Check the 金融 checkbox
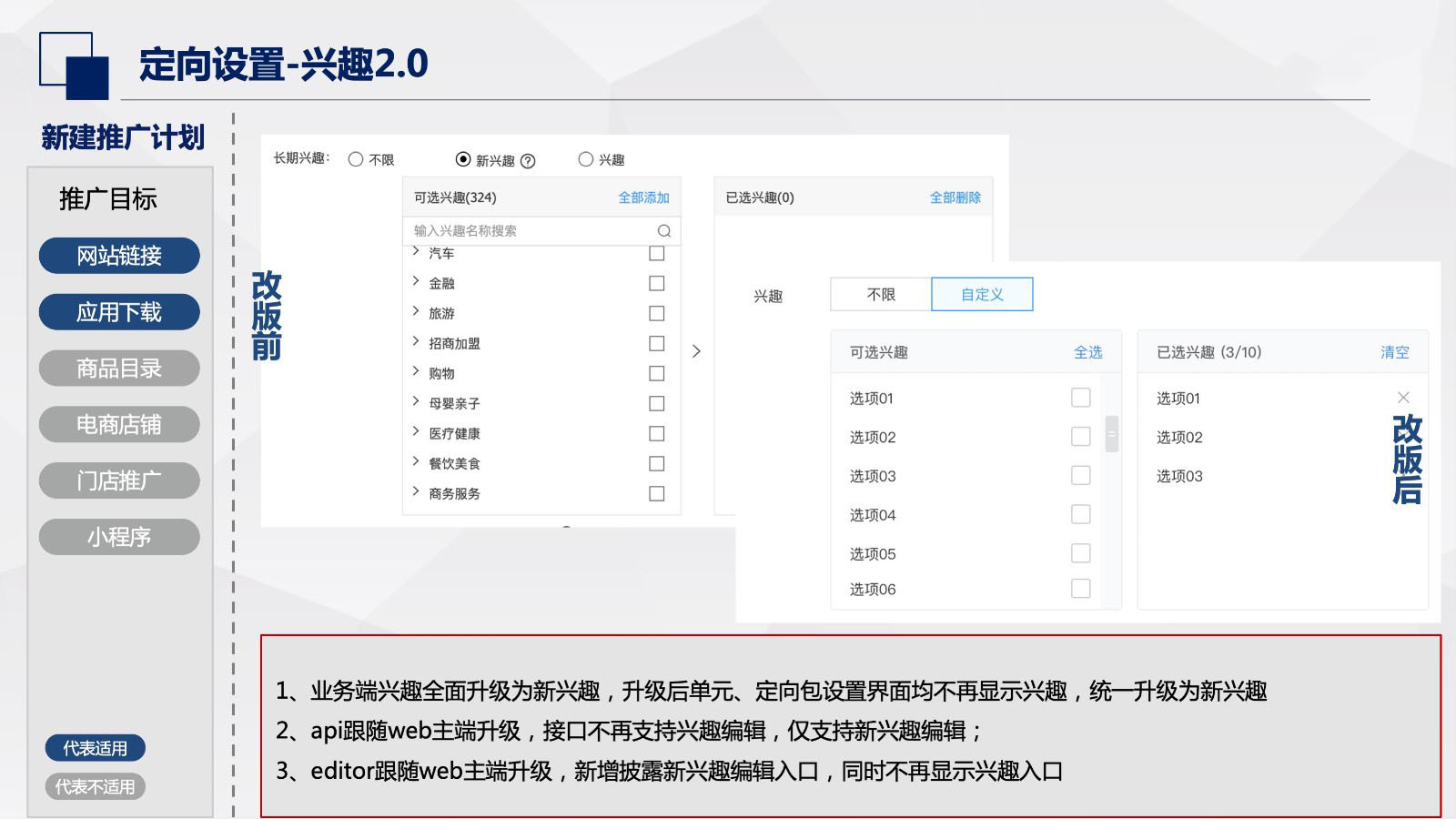Image resolution: width=1456 pixels, height=819 pixels. (x=657, y=283)
